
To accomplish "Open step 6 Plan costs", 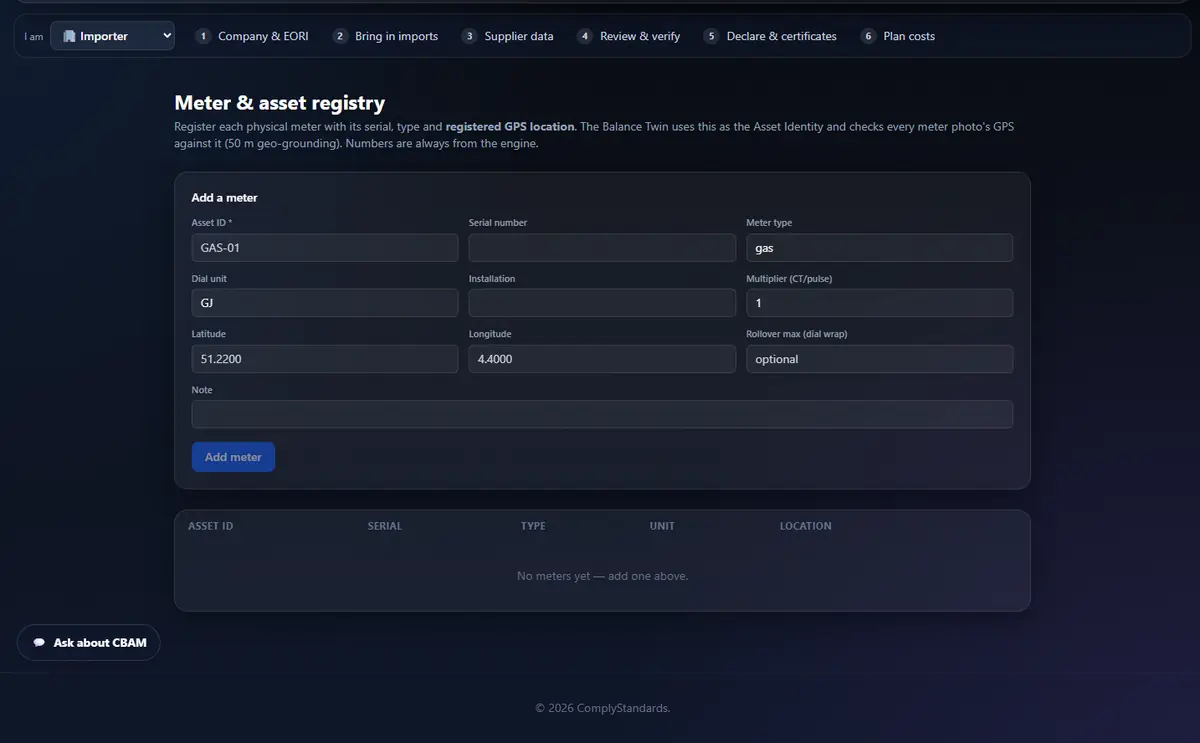I will pyautogui.click(x=898, y=36).
